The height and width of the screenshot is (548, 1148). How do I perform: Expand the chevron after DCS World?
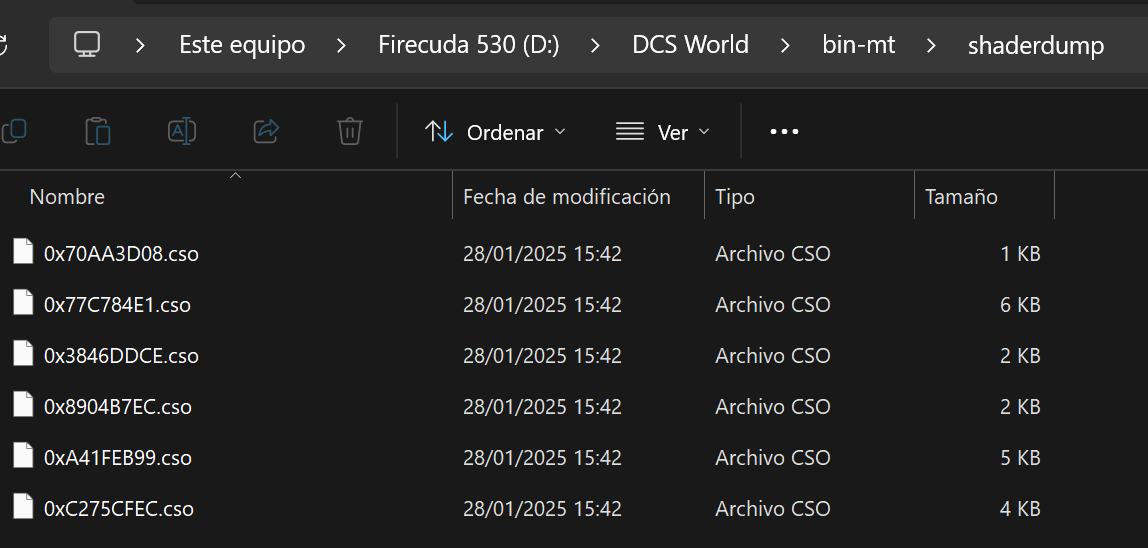(x=785, y=45)
